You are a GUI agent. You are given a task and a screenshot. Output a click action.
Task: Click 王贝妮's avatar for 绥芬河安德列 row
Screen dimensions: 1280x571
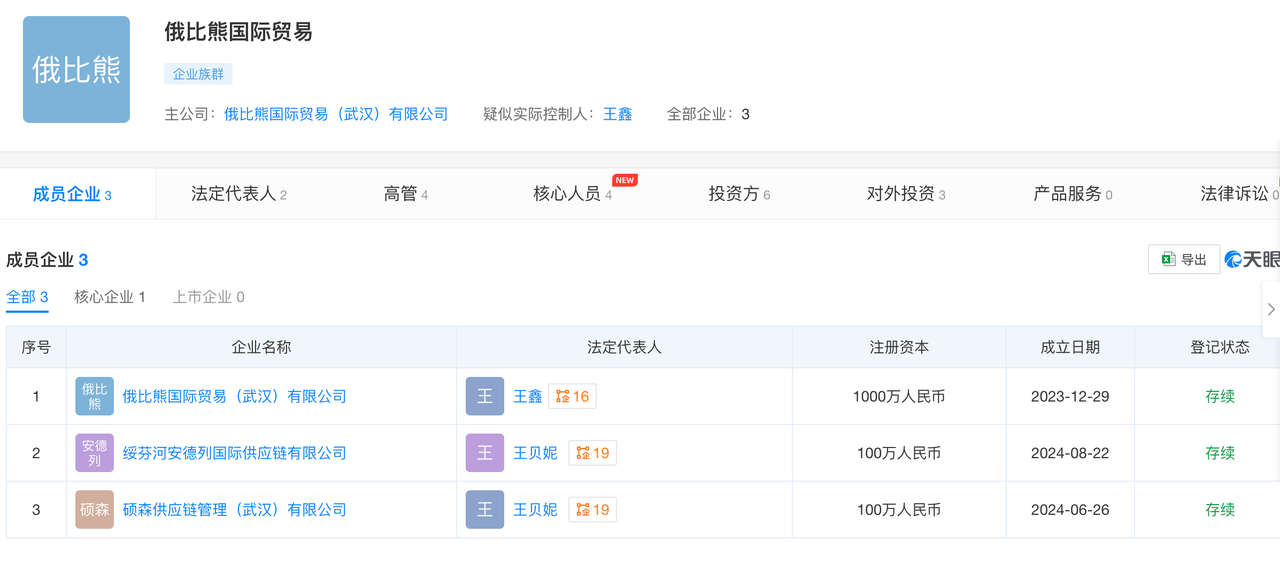[x=485, y=453]
